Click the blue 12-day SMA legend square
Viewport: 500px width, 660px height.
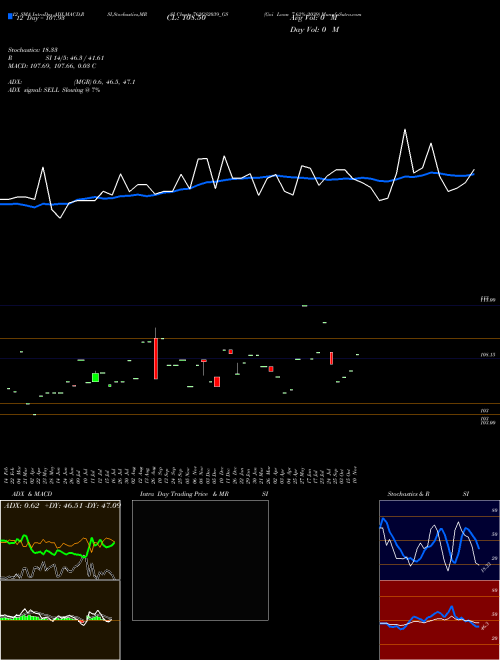tap(10, 17)
